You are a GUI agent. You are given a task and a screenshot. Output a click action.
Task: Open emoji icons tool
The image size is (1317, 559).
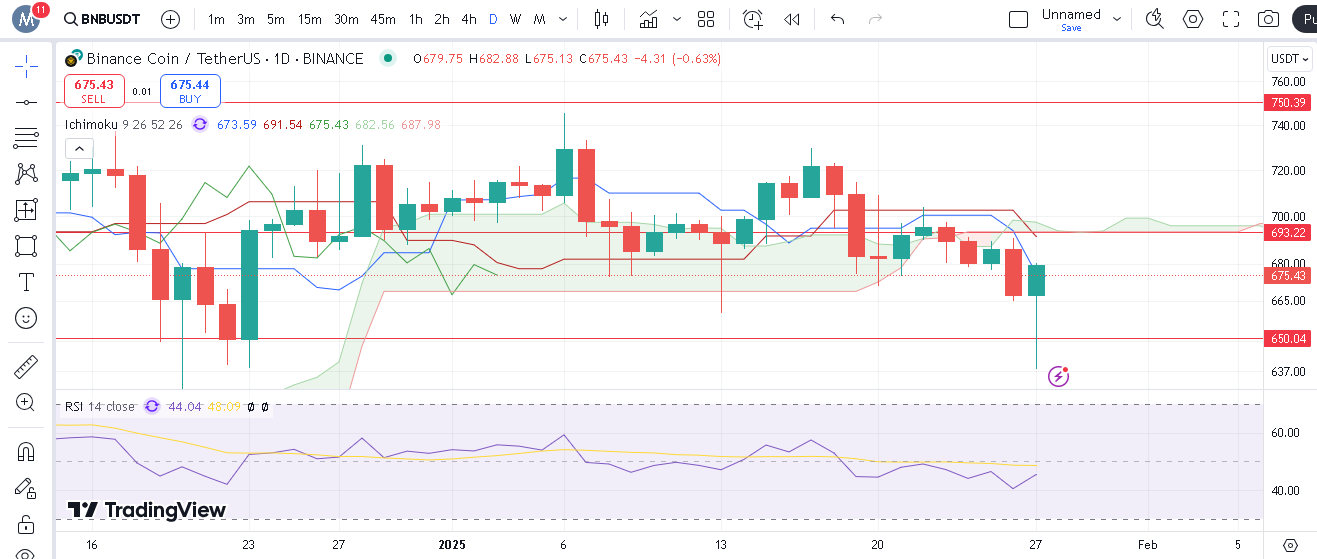pos(27,318)
